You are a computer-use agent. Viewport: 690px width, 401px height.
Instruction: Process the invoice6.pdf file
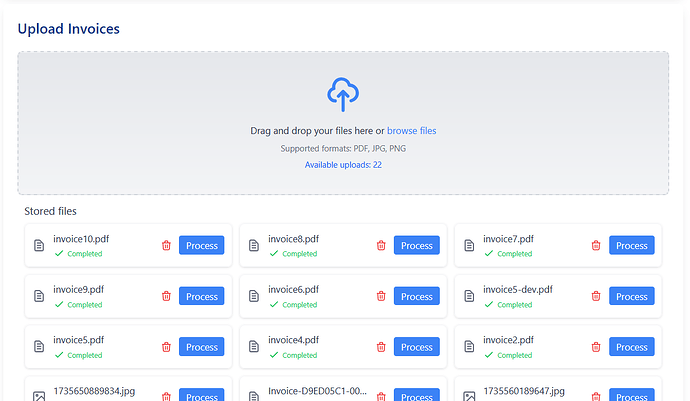pos(417,296)
